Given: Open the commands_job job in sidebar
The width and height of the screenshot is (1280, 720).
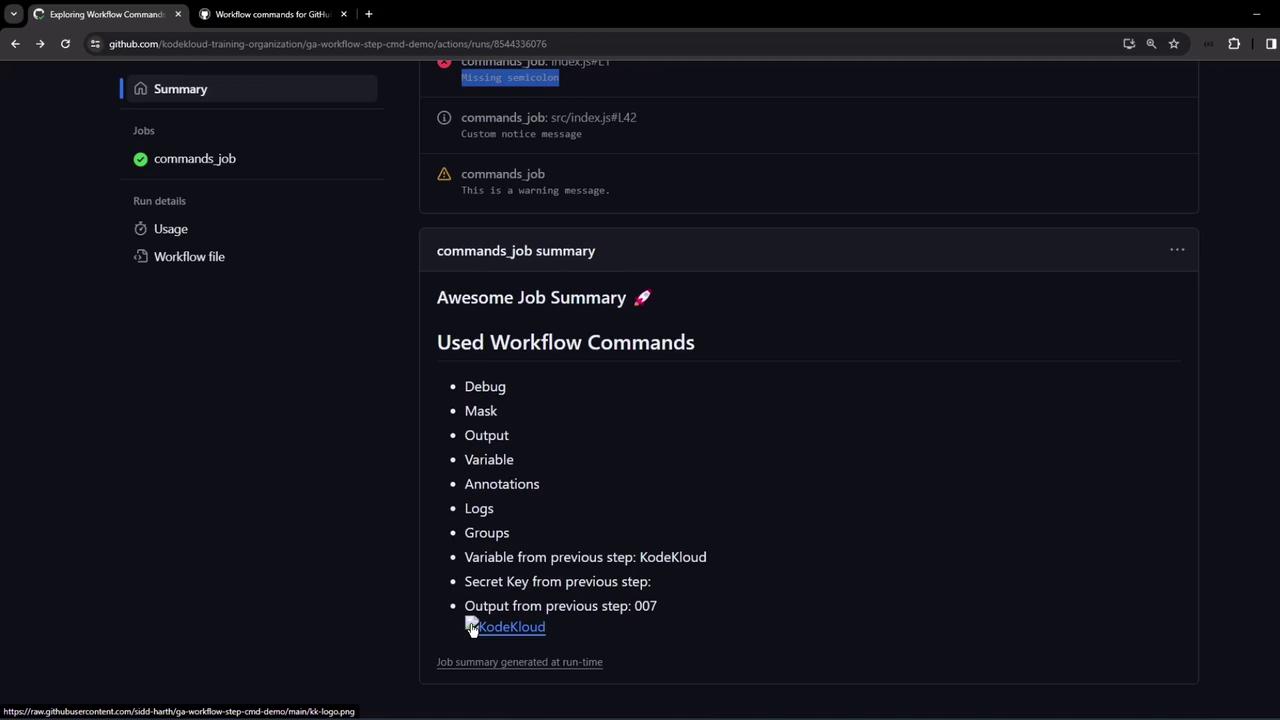Looking at the screenshot, I should (x=195, y=159).
